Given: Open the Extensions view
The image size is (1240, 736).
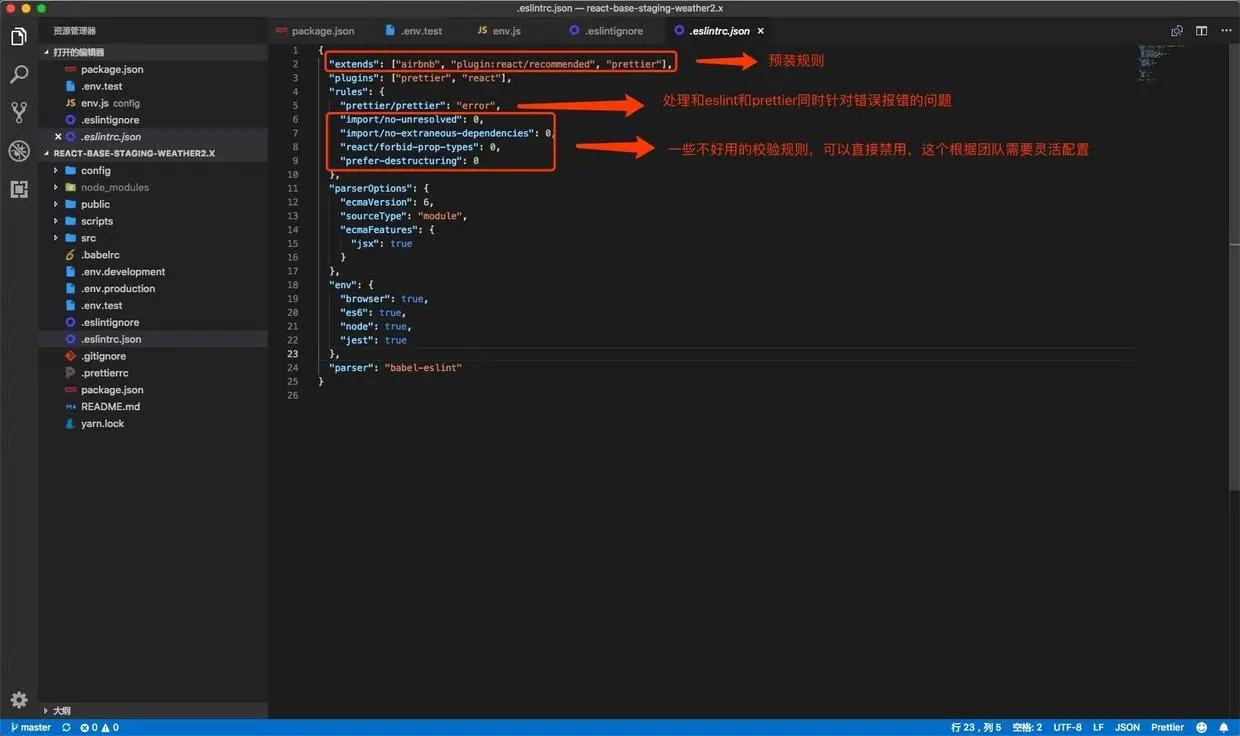Looking at the screenshot, I should [x=19, y=189].
